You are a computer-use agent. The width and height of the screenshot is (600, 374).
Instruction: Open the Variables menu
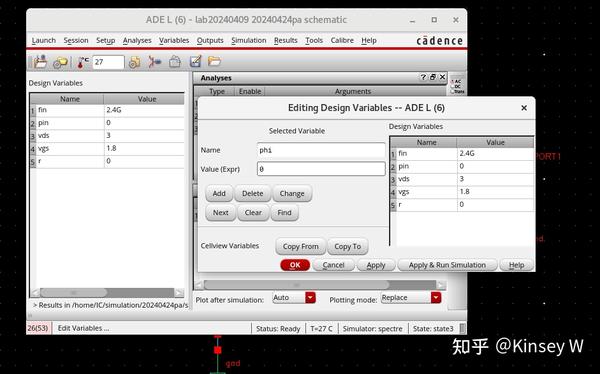[x=174, y=40]
